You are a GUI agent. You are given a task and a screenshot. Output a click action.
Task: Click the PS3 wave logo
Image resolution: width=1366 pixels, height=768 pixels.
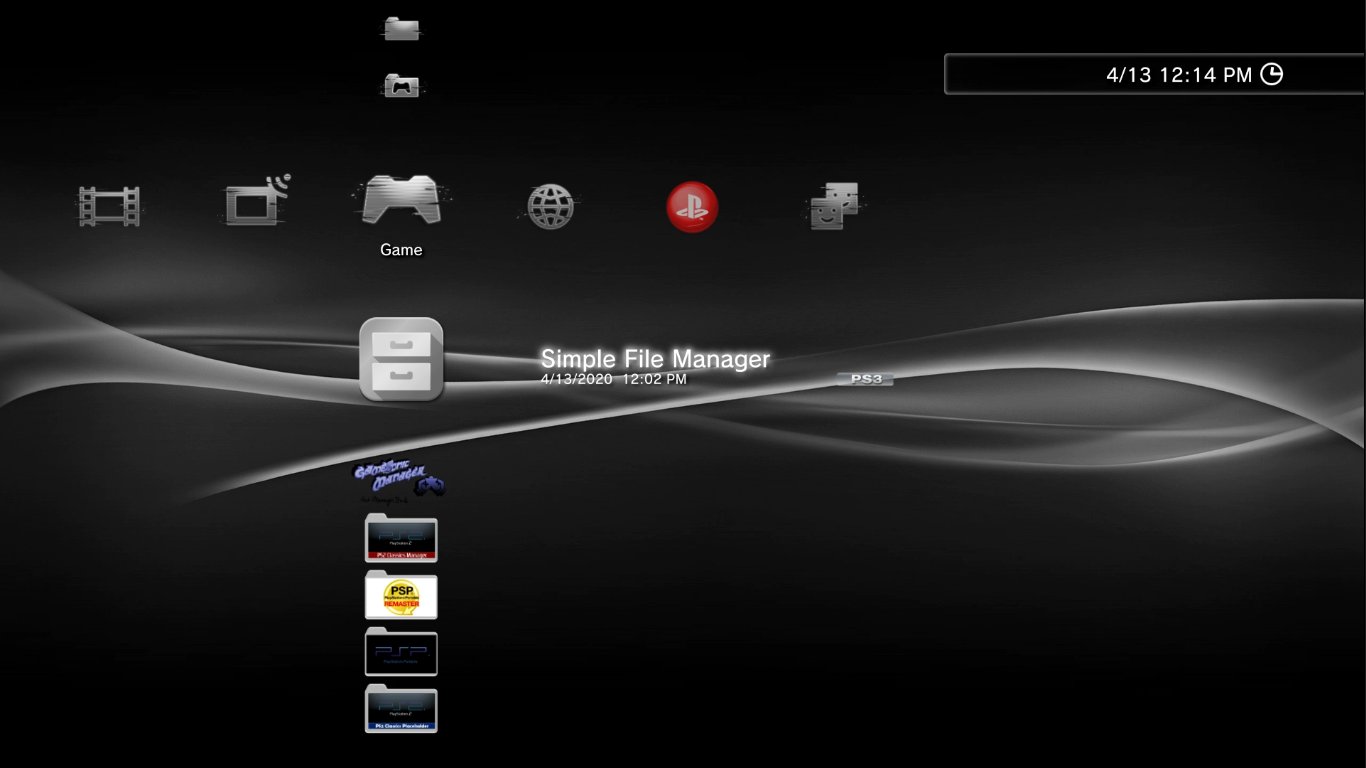tap(864, 379)
